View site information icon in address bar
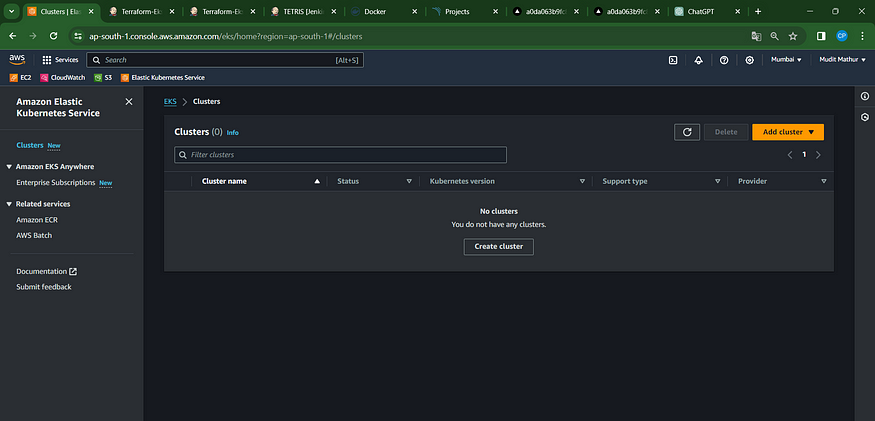Screen dimensions: 875x421 (78, 36)
